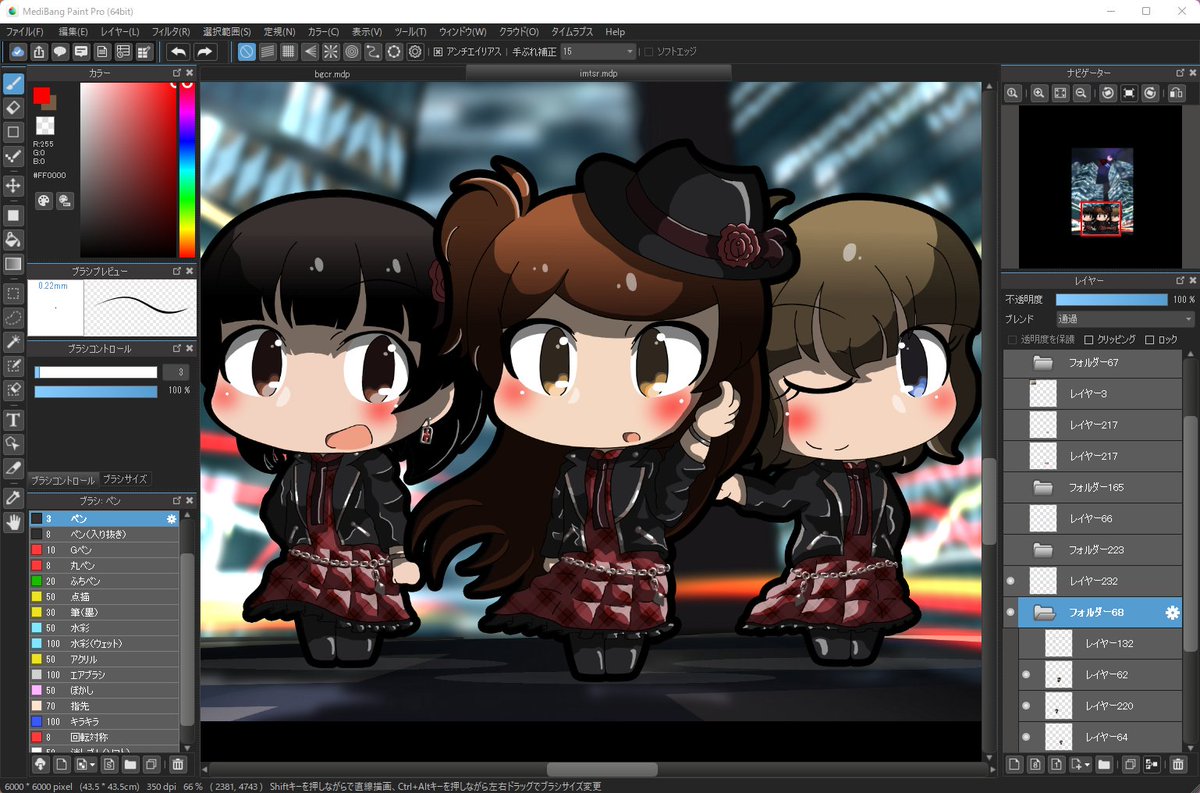Select folder フォルダー165
The height and width of the screenshot is (793, 1200).
[x=1092, y=487]
